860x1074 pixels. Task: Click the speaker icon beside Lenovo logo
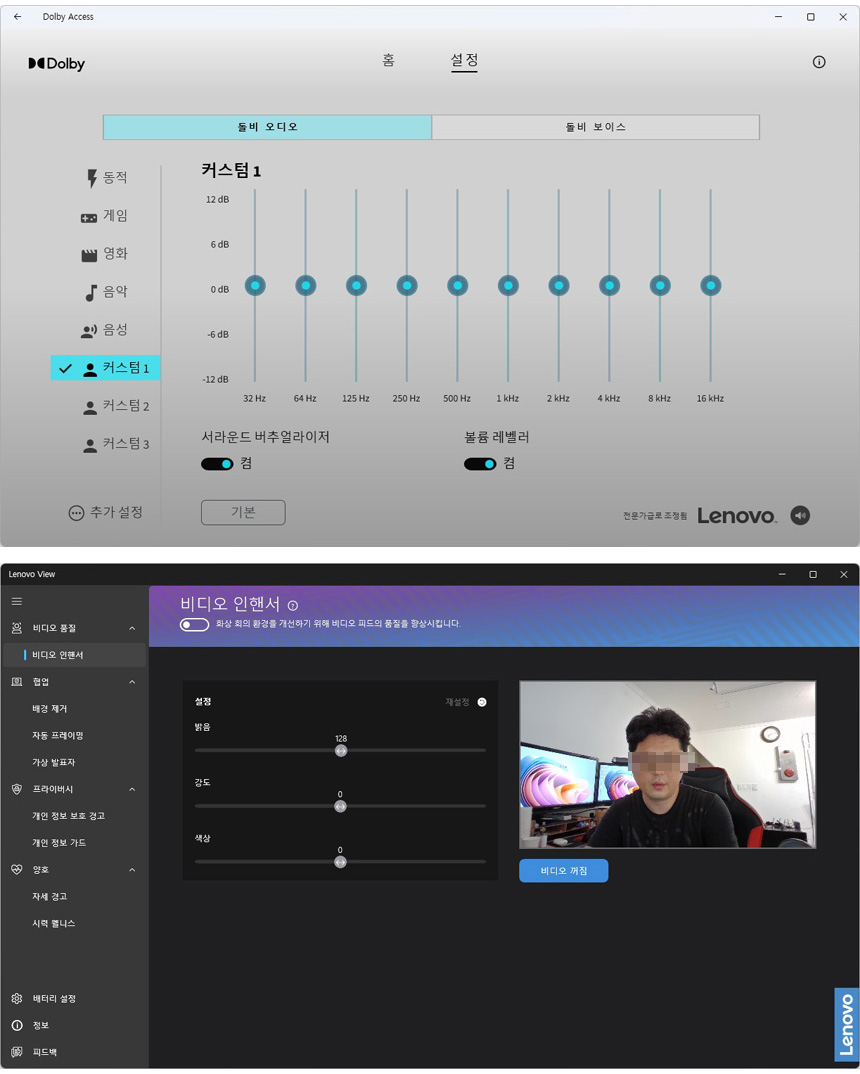tap(799, 515)
